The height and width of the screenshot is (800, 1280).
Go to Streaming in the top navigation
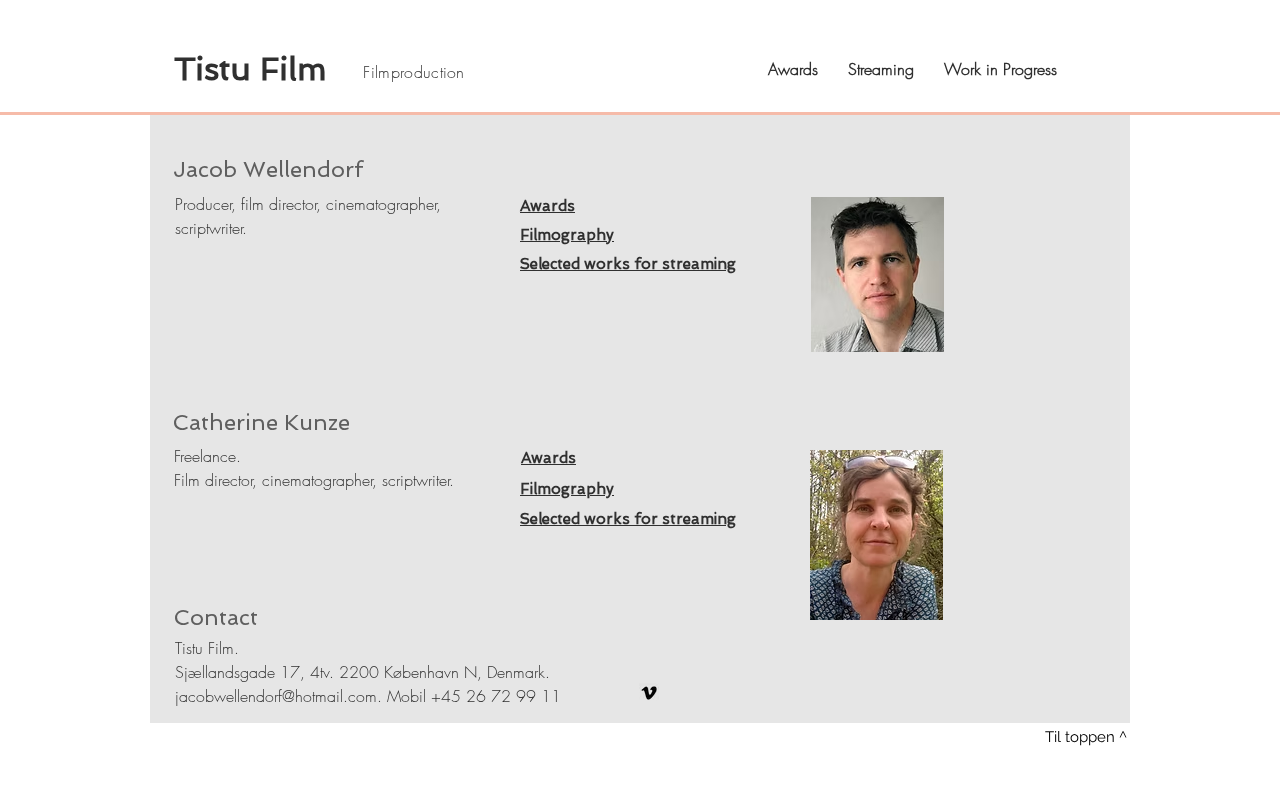click(x=881, y=70)
